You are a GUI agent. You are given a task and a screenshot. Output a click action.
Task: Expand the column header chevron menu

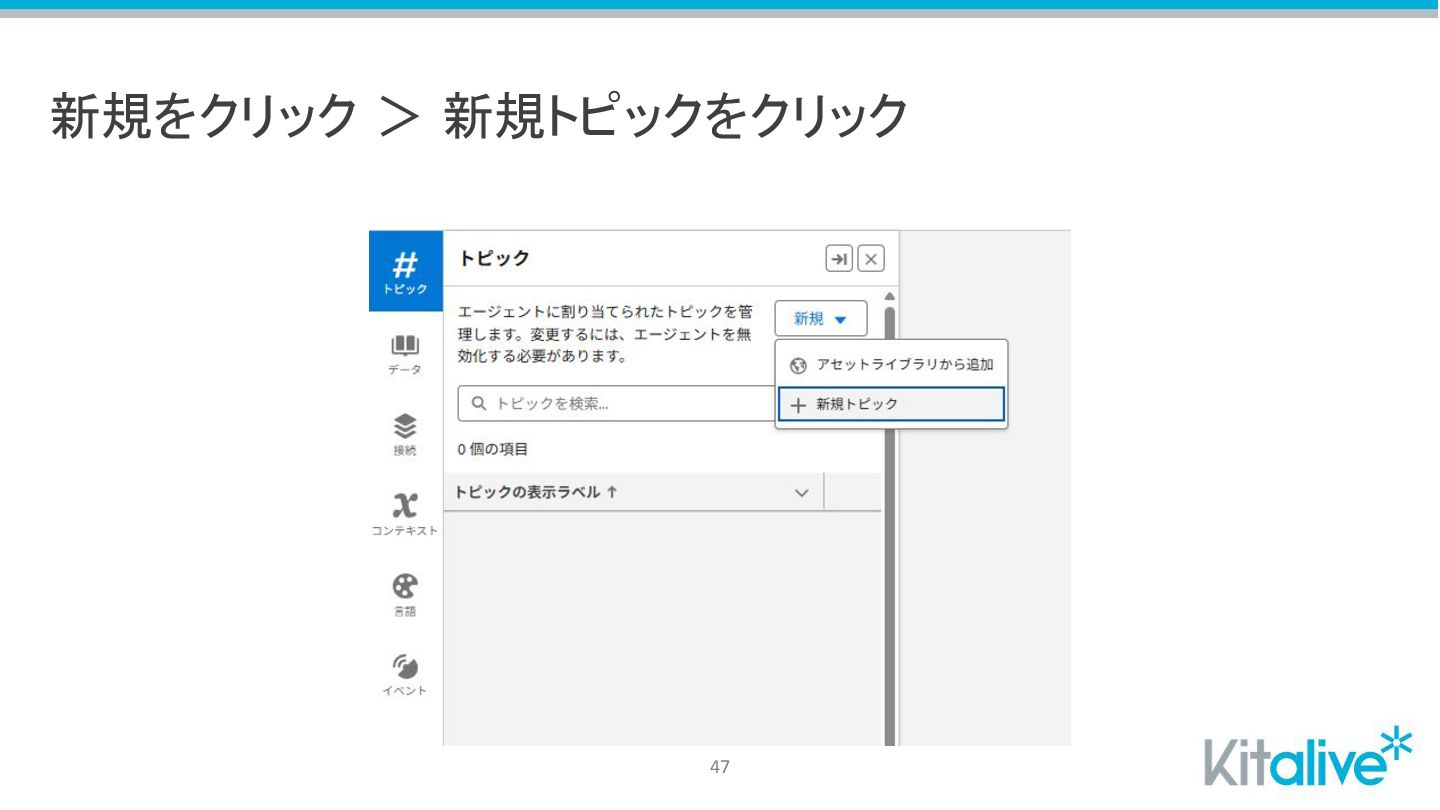point(801,493)
